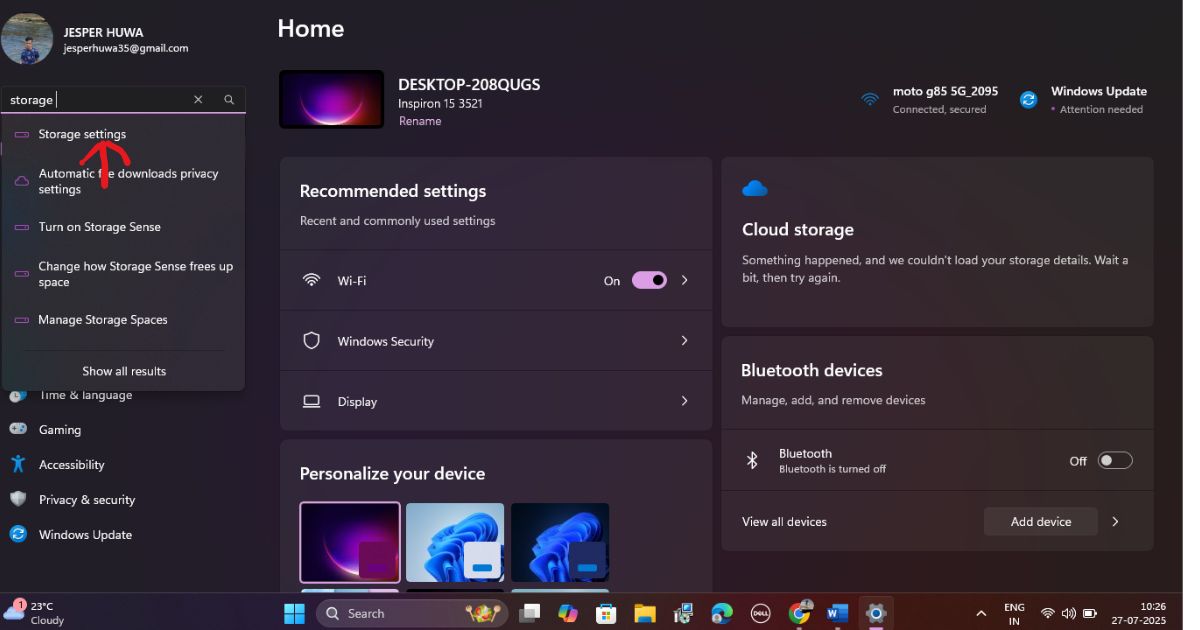Click ENG IN language indicator
The height and width of the screenshot is (630, 1200).
(x=1014, y=614)
